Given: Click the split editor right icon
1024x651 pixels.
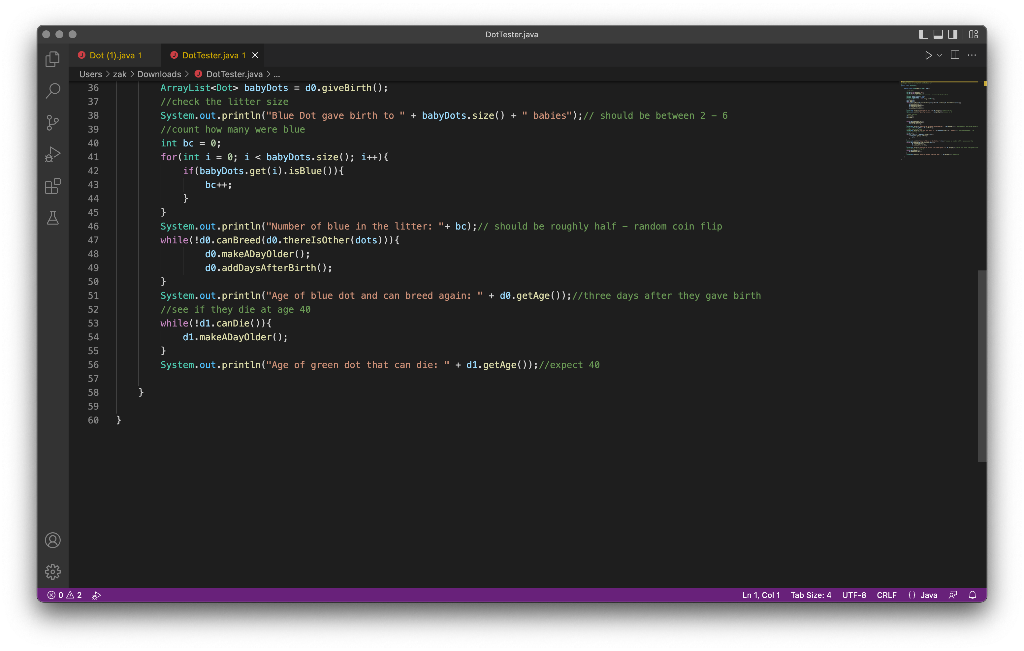Looking at the screenshot, I should (x=954, y=55).
